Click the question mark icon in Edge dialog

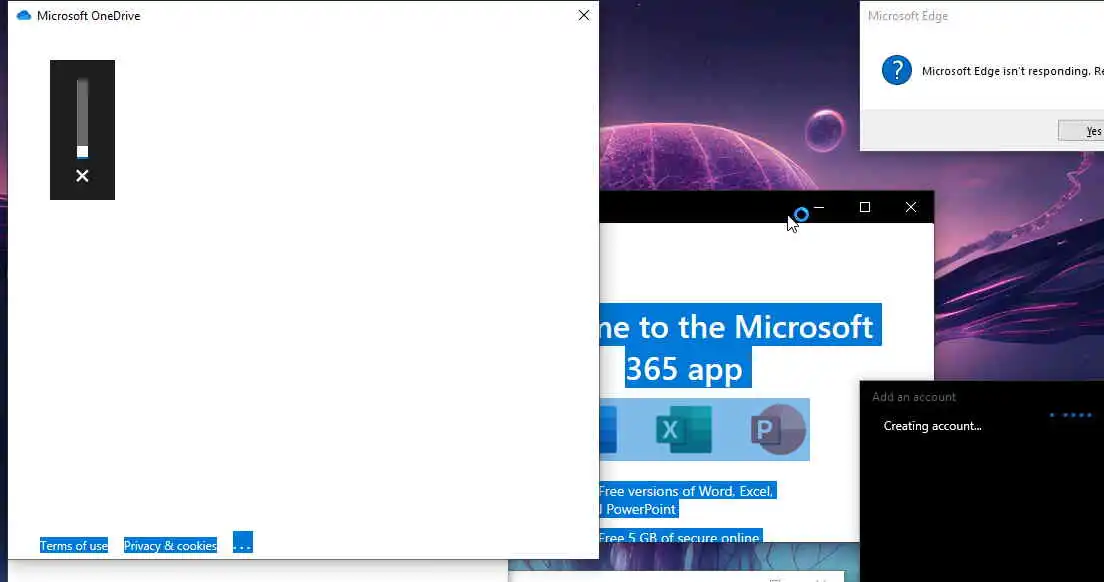[896, 70]
